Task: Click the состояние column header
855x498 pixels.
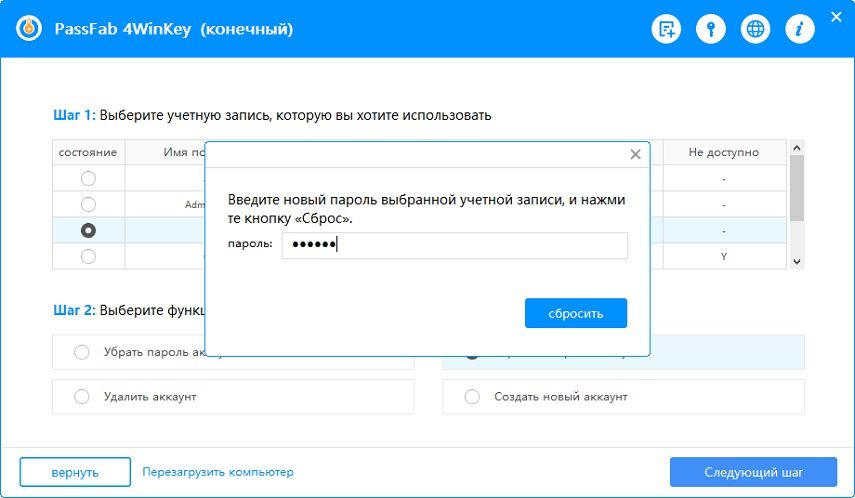Action: [88, 152]
